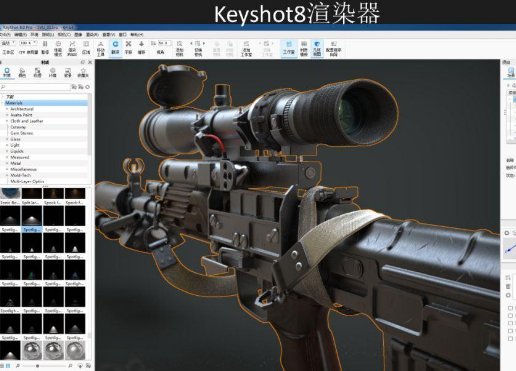Pick the chrome sphere material thumbnail
Screen dimensions: 516x371
pos(32,350)
